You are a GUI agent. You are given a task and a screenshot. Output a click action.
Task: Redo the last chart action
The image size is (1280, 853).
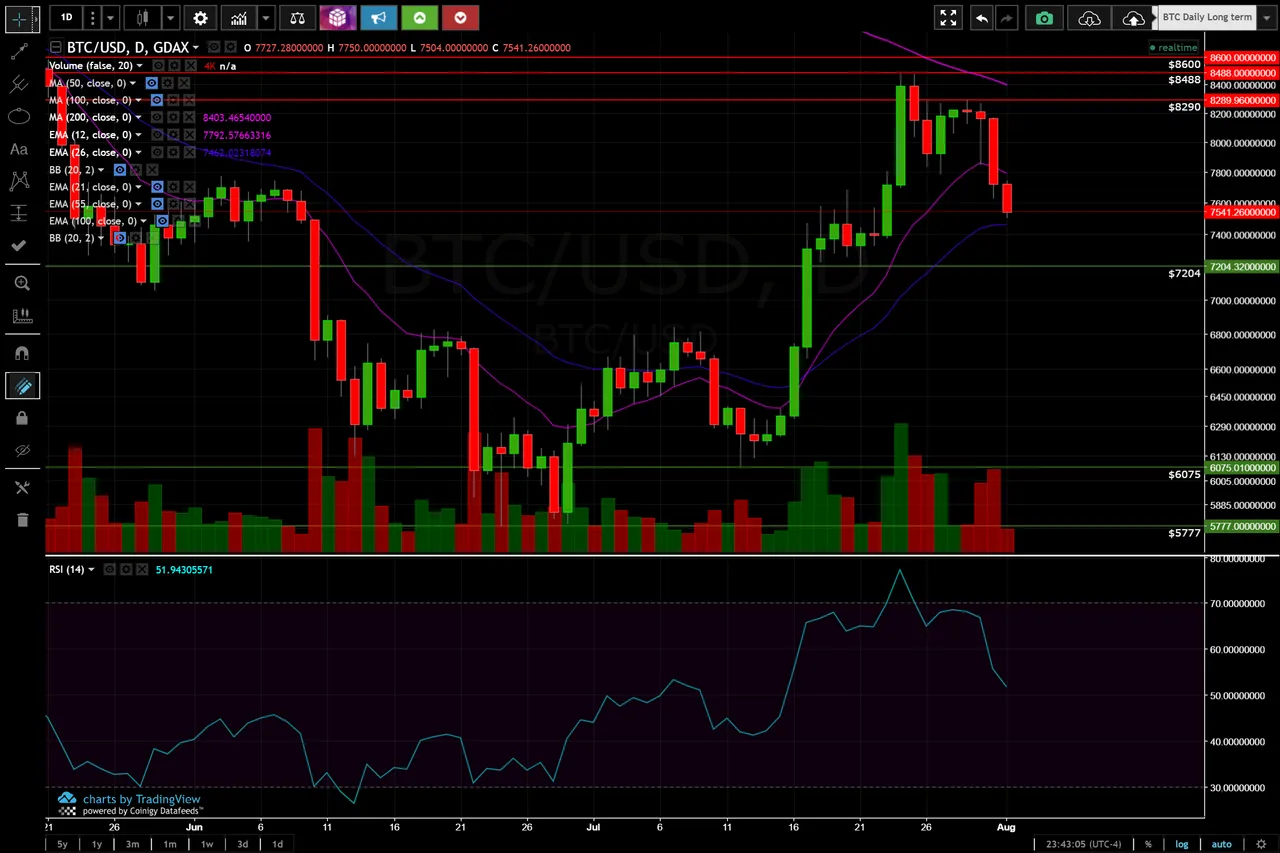(x=1006, y=17)
